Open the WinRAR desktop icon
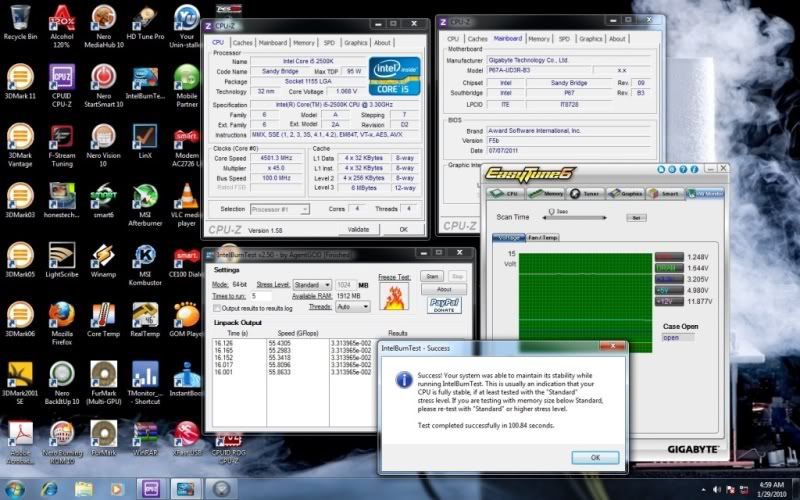 tap(145, 438)
